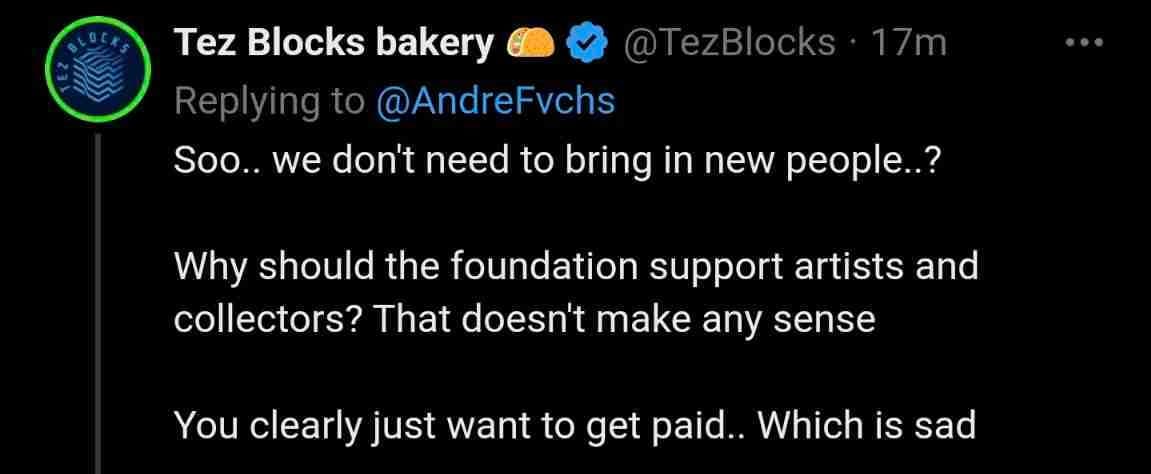
Task: Click the line starting "Why should the foundation"
Action: 575,267
